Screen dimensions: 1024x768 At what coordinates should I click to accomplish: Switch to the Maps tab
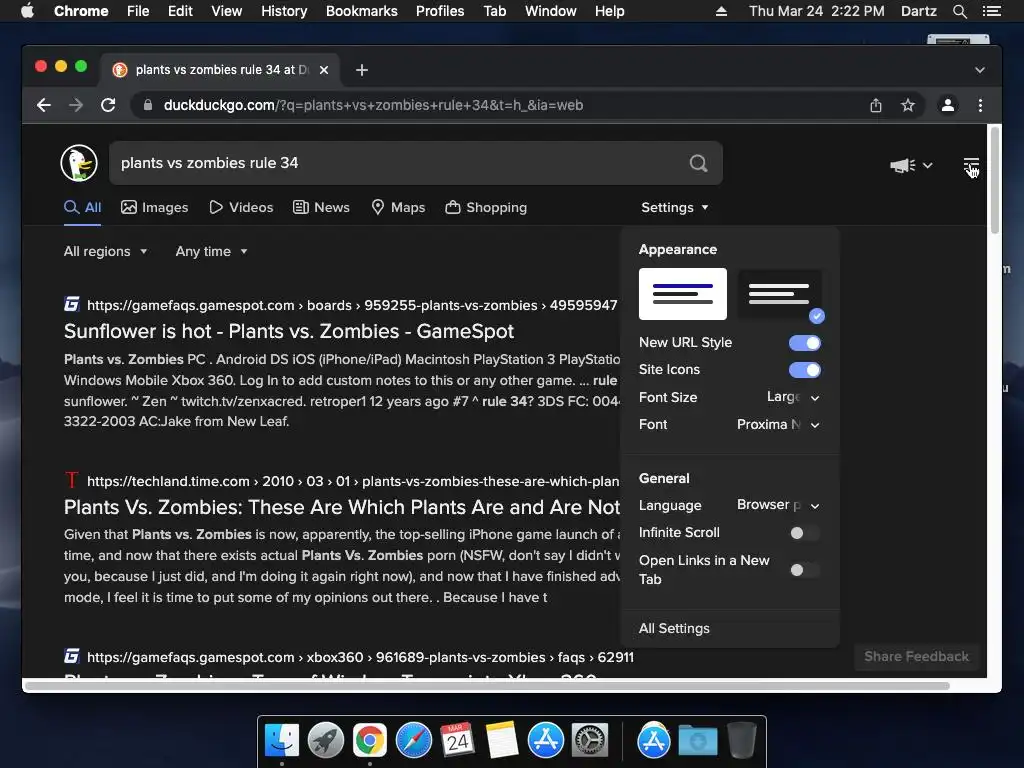pos(398,208)
